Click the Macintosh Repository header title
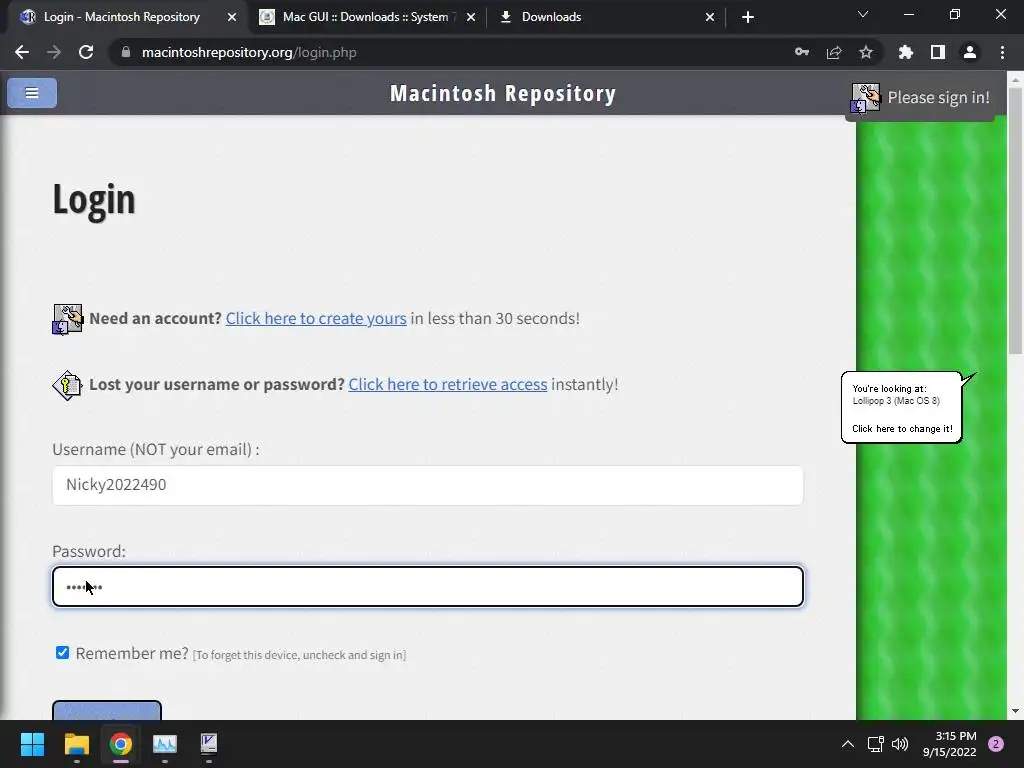Screen dimensions: 1024x768 [x=503, y=93]
